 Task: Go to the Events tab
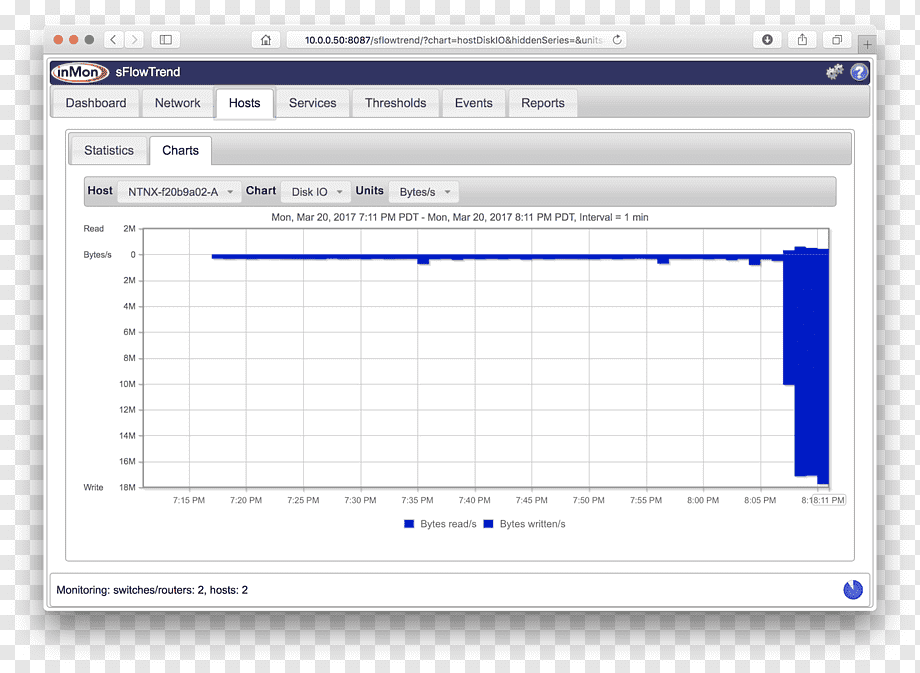click(x=473, y=103)
